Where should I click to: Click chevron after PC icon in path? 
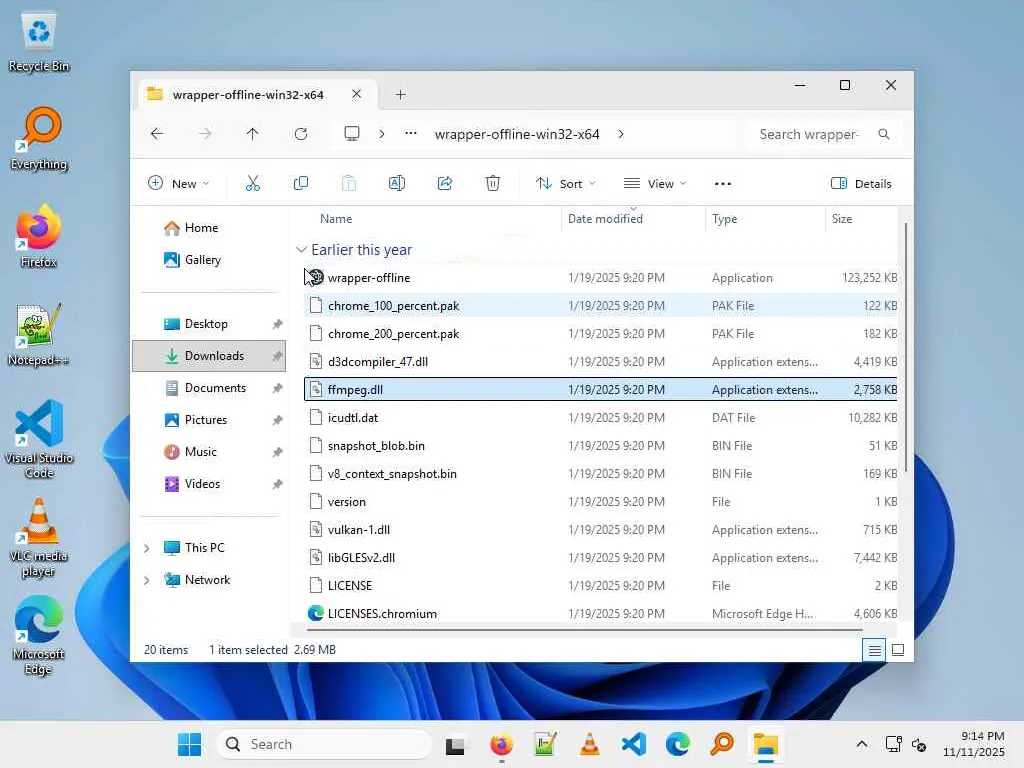click(x=382, y=134)
